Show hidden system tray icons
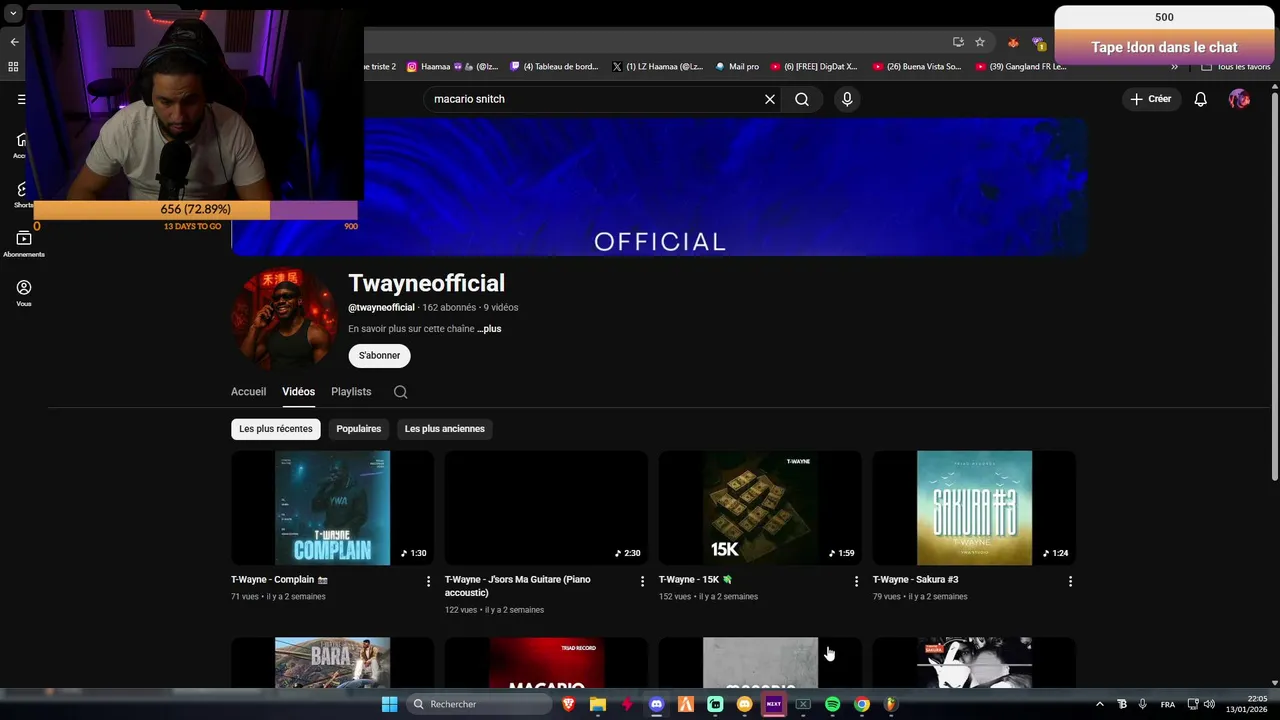1280x720 pixels. 1100,704
